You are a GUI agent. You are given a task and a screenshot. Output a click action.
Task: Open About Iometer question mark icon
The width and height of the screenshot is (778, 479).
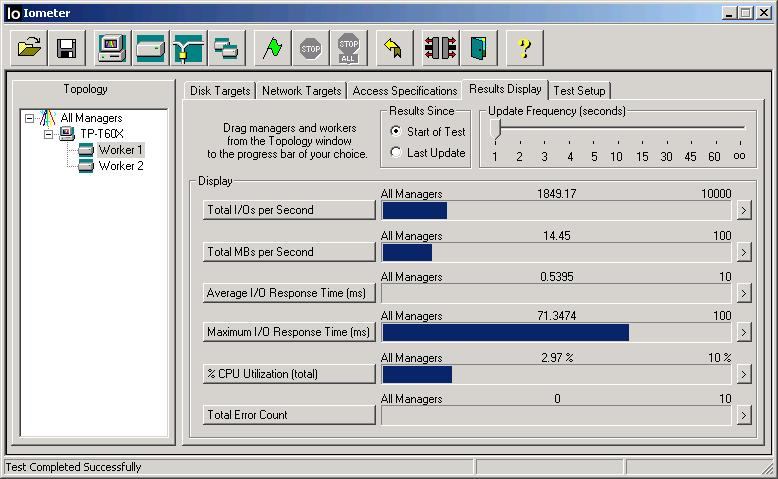(524, 48)
